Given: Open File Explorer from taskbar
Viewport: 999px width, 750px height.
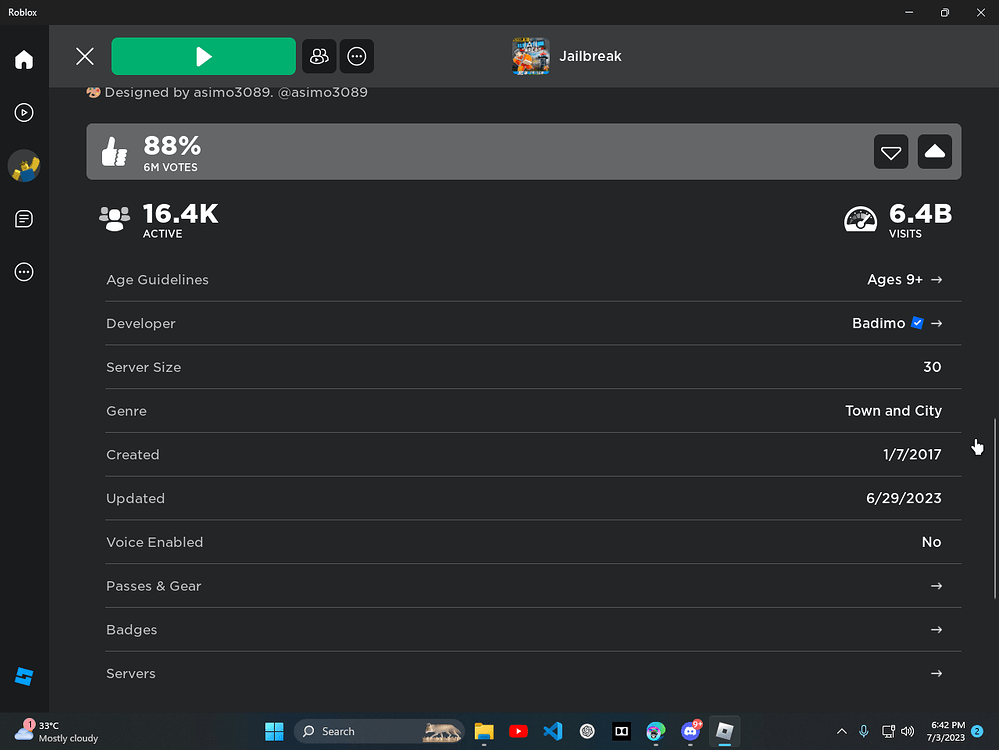Looking at the screenshot, I should coord(484,732).
